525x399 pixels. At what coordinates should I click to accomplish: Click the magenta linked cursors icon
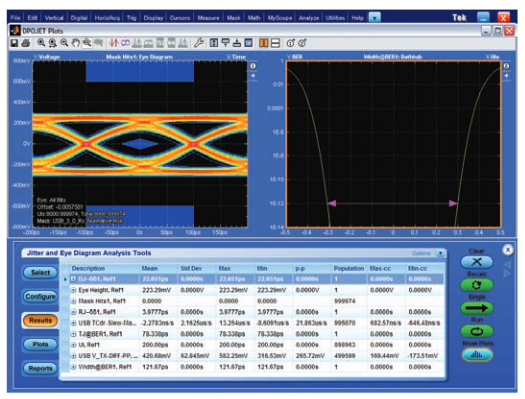(125, 43)
